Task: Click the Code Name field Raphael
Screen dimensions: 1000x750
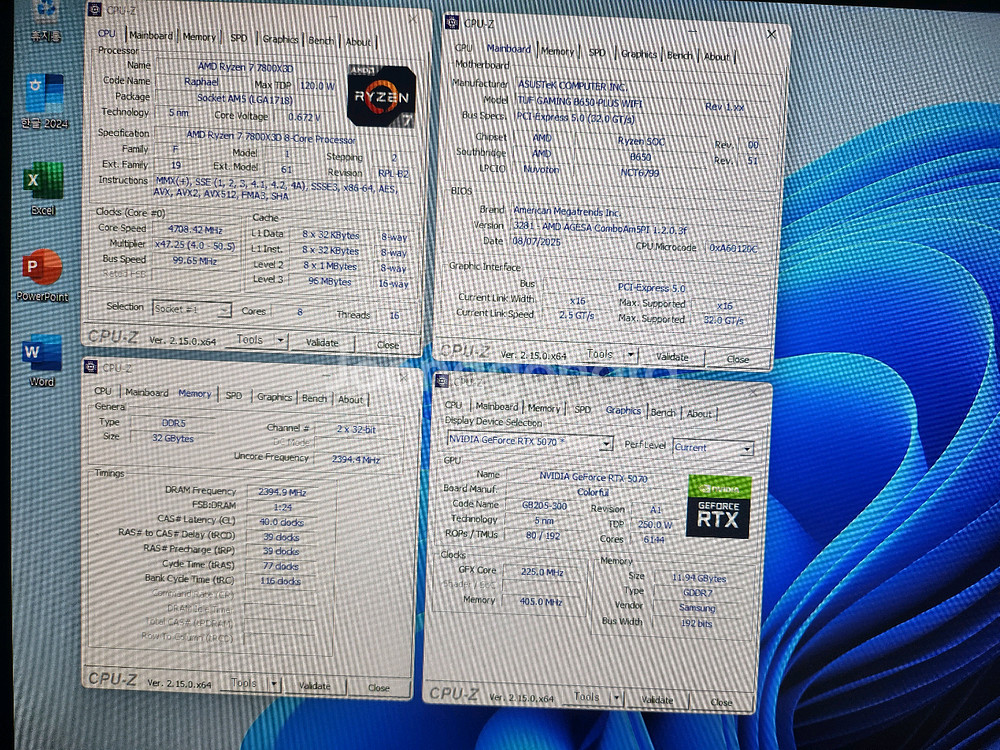Action: [x=202, y=82]
